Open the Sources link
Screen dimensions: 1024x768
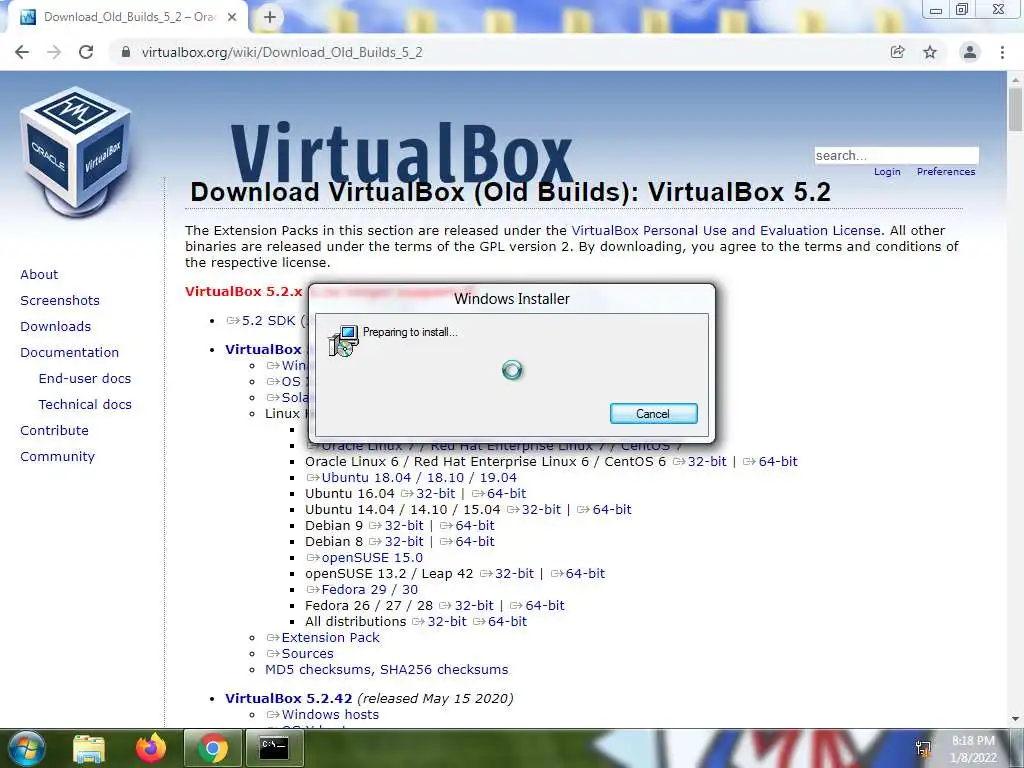tap(307, 654)
